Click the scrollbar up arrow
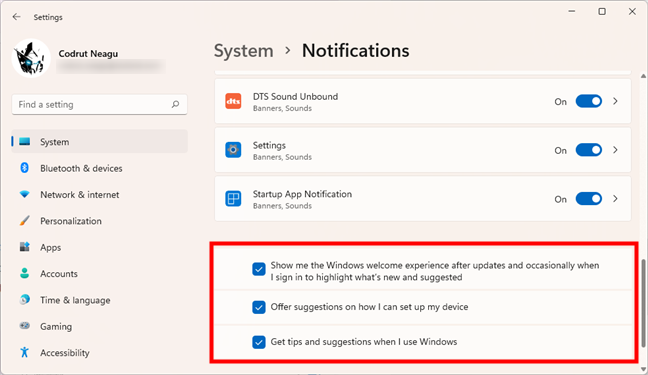Screen dimensions: 648x375 click(643, 76)
